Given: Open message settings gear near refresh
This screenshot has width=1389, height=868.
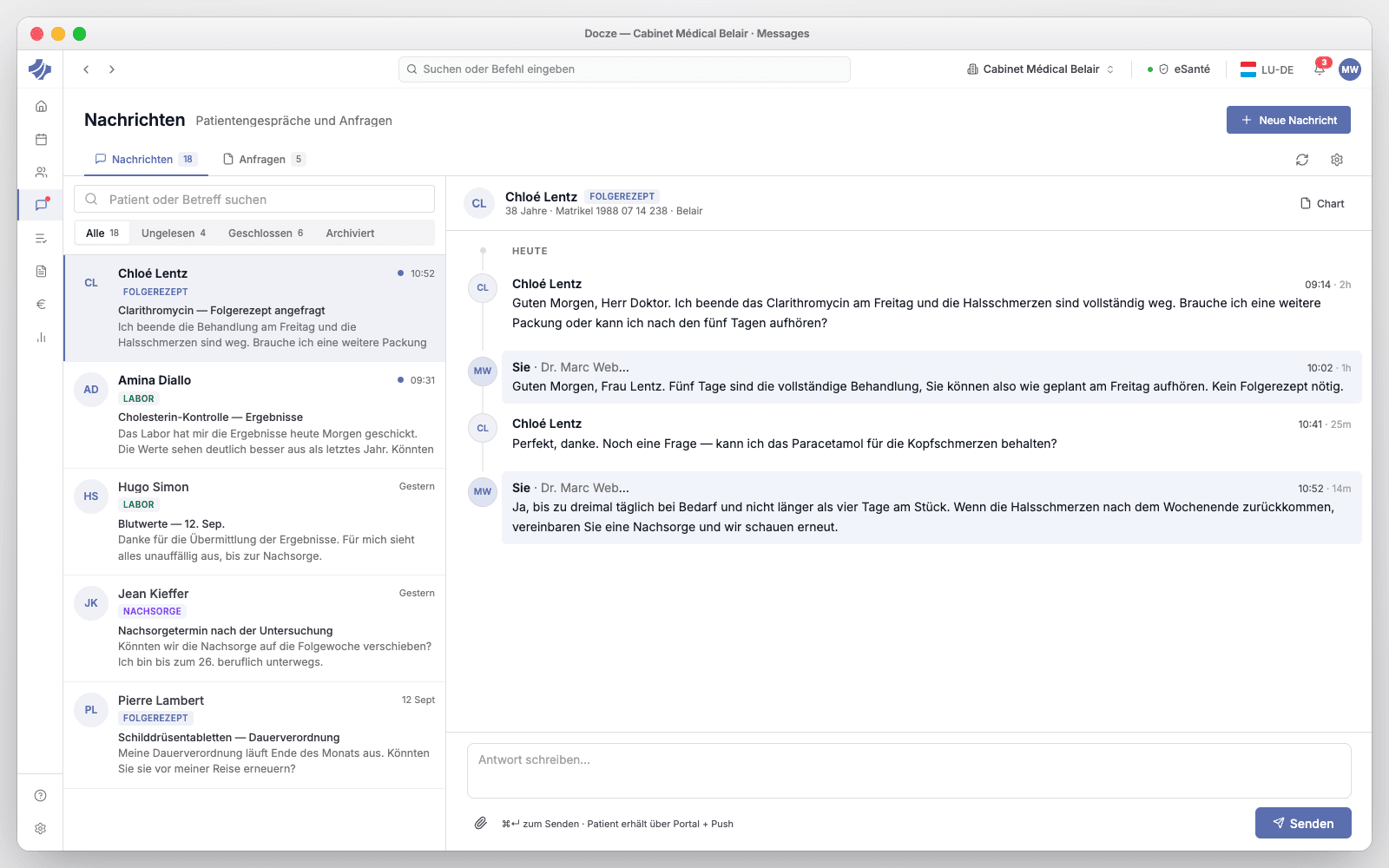Looking at the screenshot, I should coord(1337,160).
